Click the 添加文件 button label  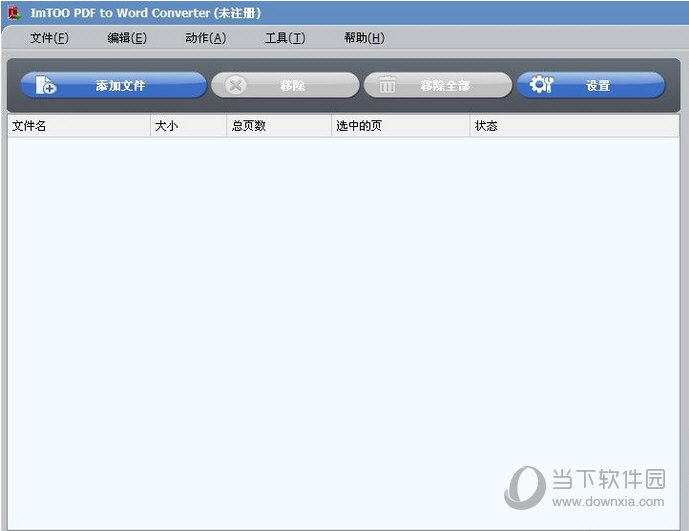pyautogui.click(x=120, y=85)
